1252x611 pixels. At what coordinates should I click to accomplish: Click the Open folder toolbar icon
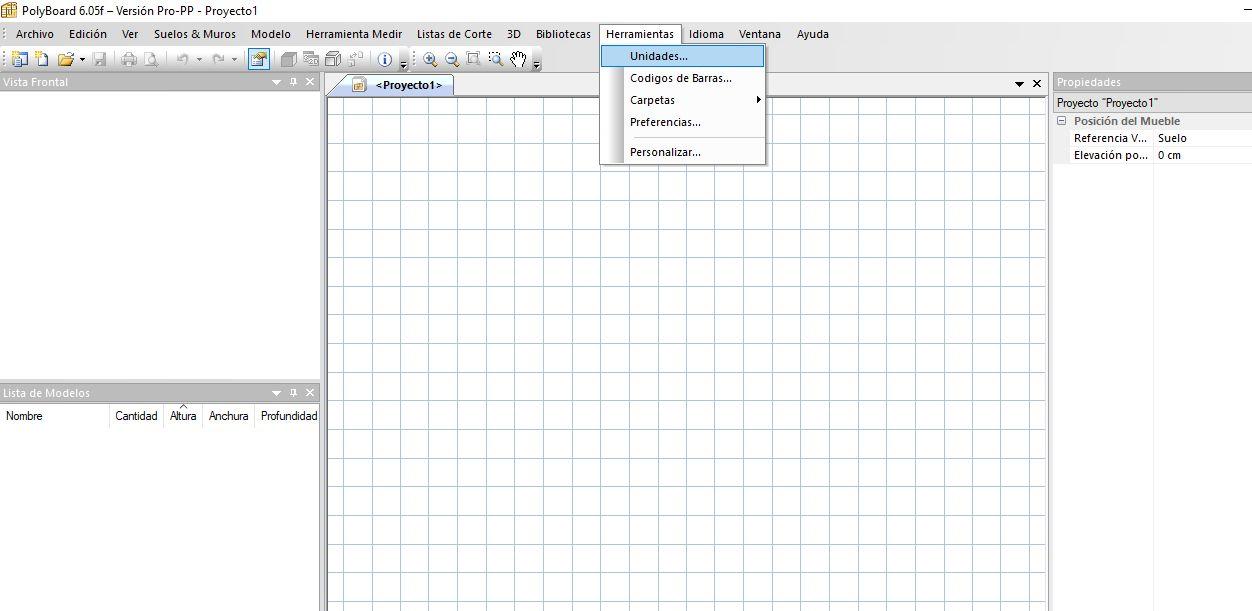click(x=66, y=59)
